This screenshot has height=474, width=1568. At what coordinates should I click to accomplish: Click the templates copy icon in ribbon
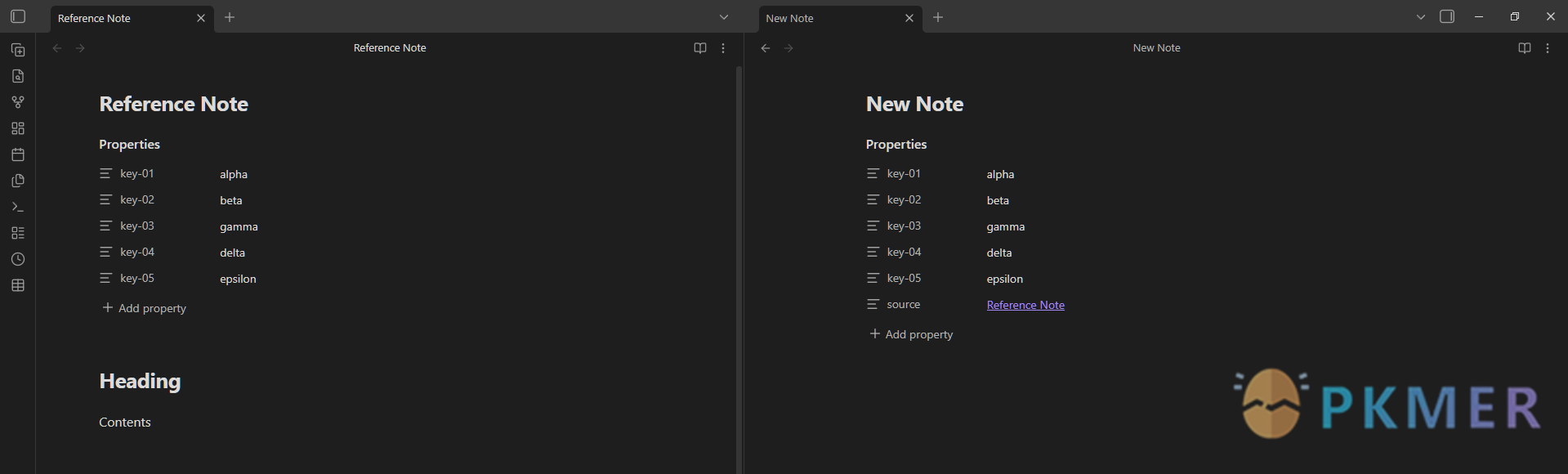[18, 181]
